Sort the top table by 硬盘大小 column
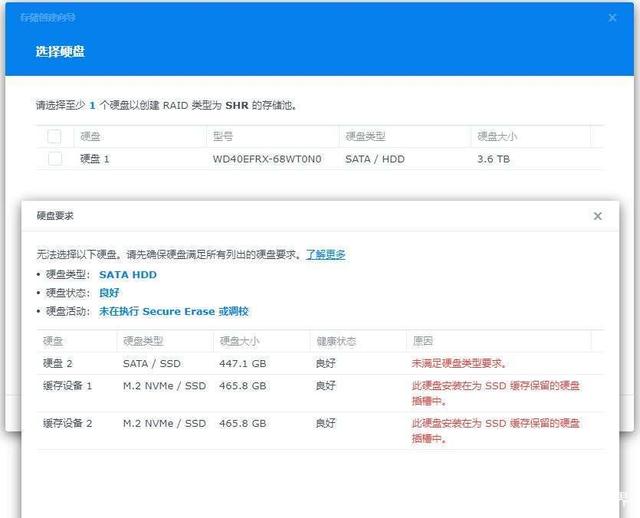This screenshot has height=518, width=640. click(x=497, y=136)
